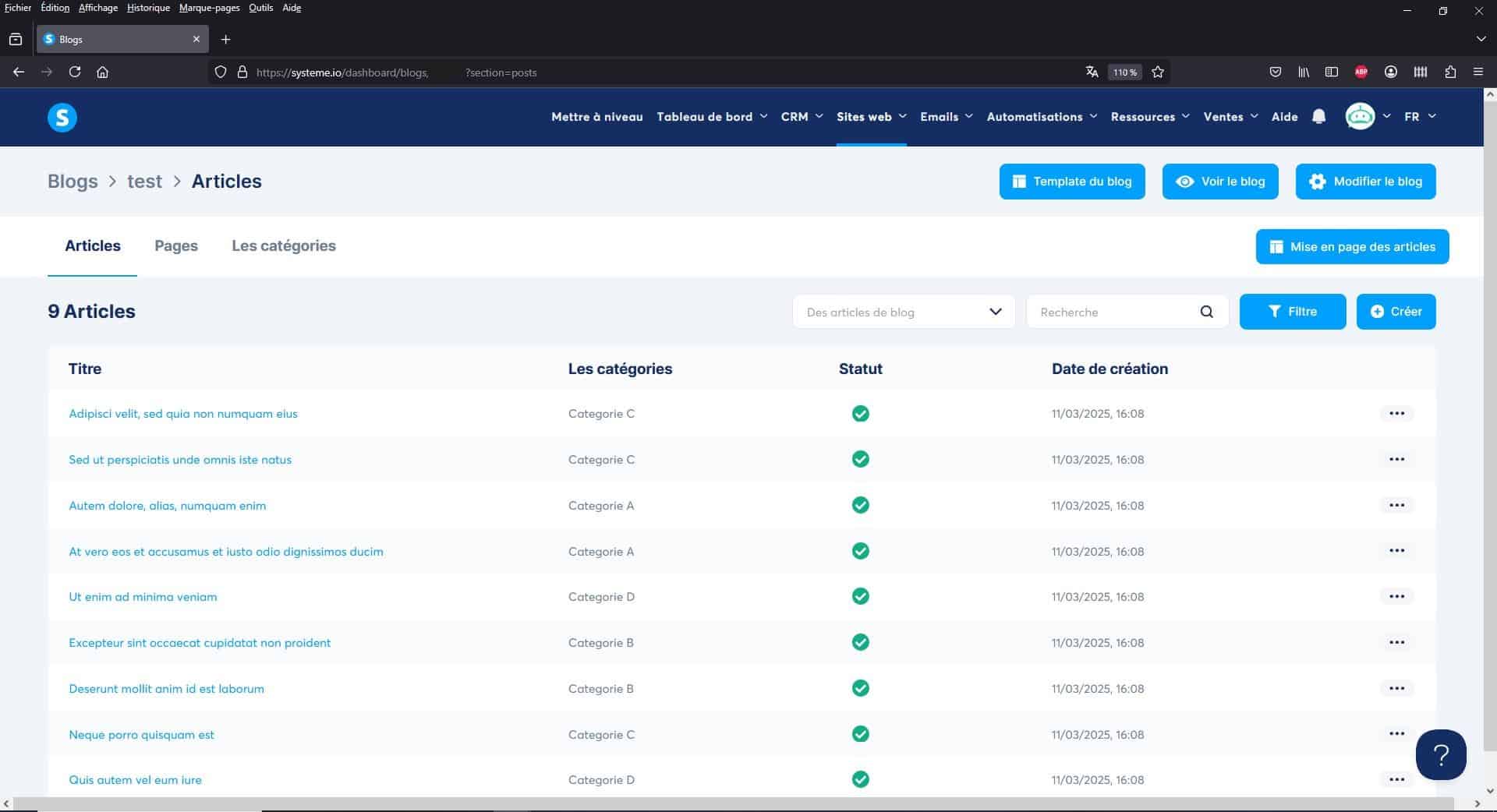
Task: Click status checkmark of Adipisci velit row
Action: tap(861, 414)
